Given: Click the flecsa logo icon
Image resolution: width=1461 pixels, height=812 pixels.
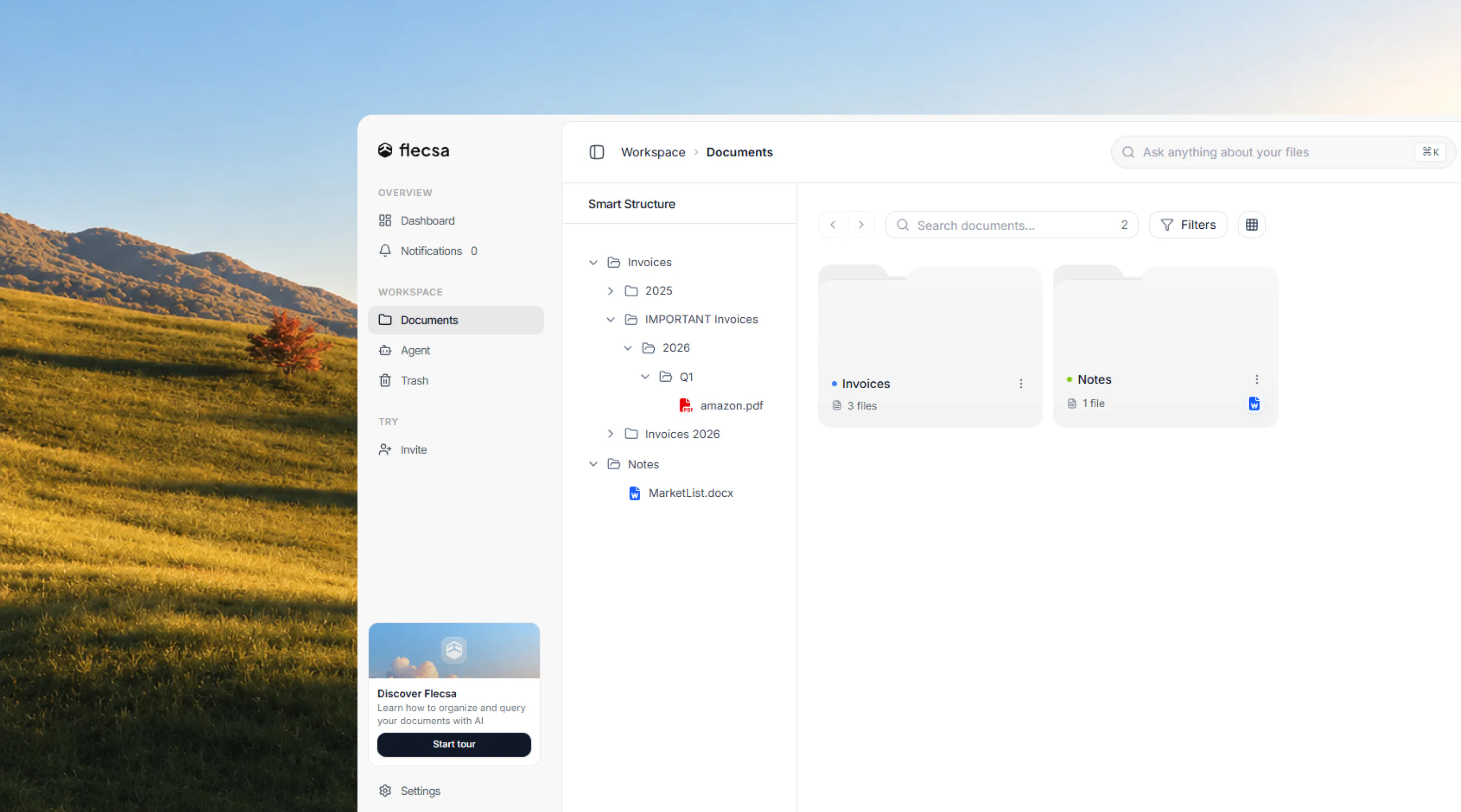Looking at the screenshot, I should coord(385,150).
